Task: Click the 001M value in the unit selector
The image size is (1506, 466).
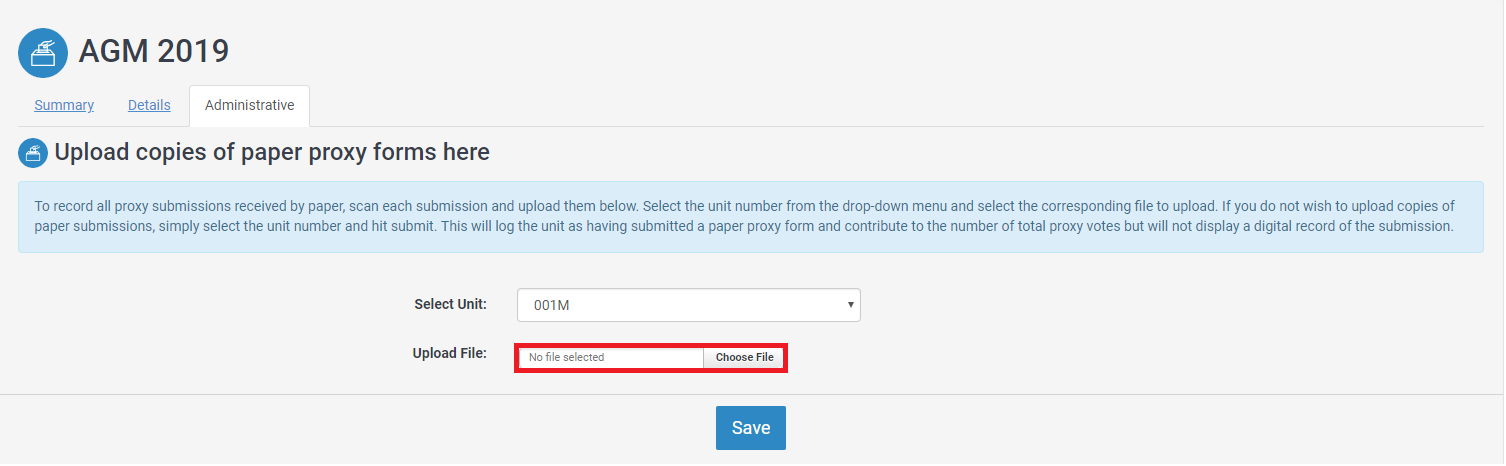Action: [x=551, y=305]
